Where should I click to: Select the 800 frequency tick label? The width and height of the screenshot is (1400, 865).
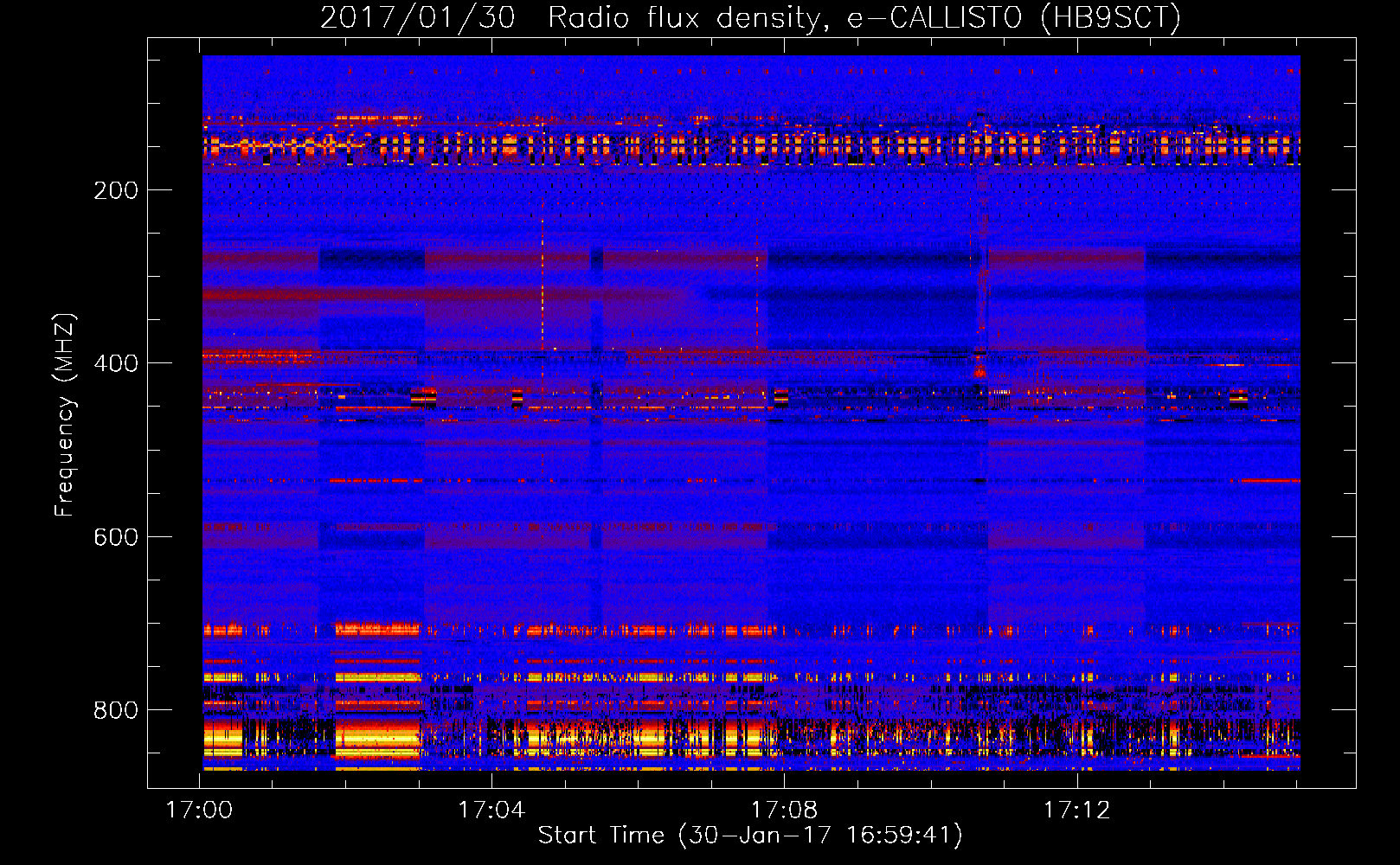click(x=116, y=710)
